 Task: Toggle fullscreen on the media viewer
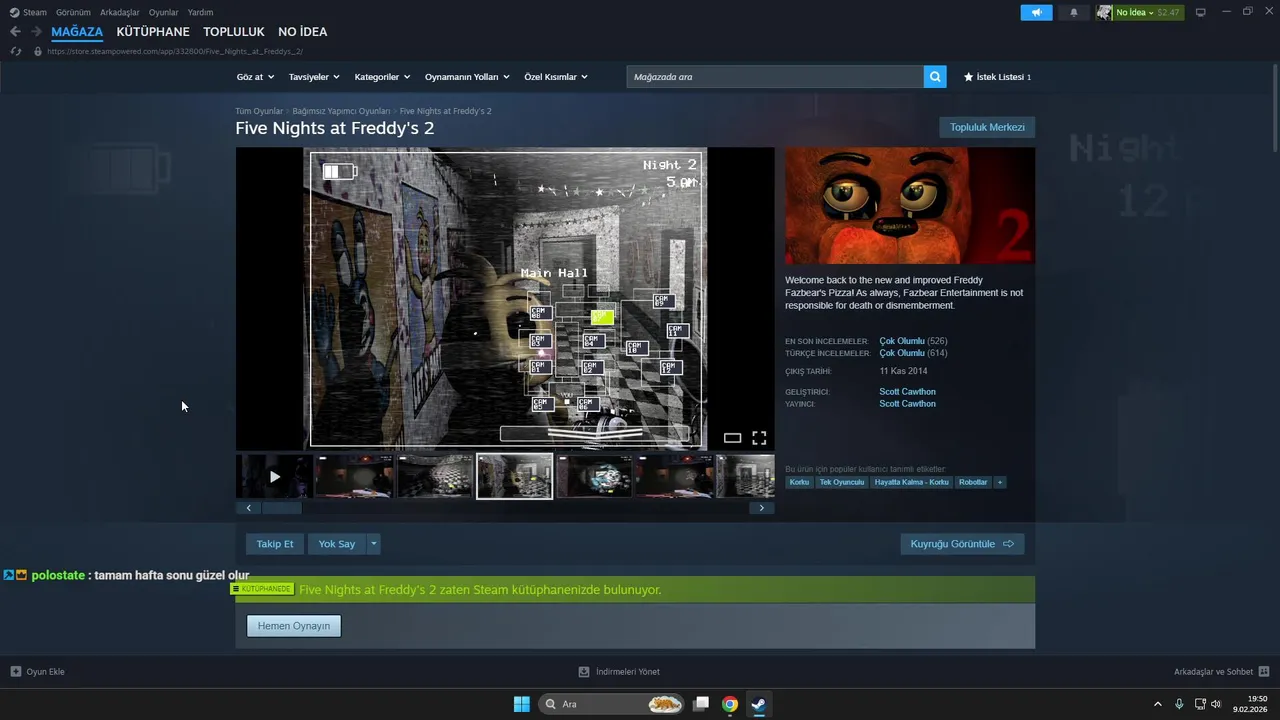point(759,438)
